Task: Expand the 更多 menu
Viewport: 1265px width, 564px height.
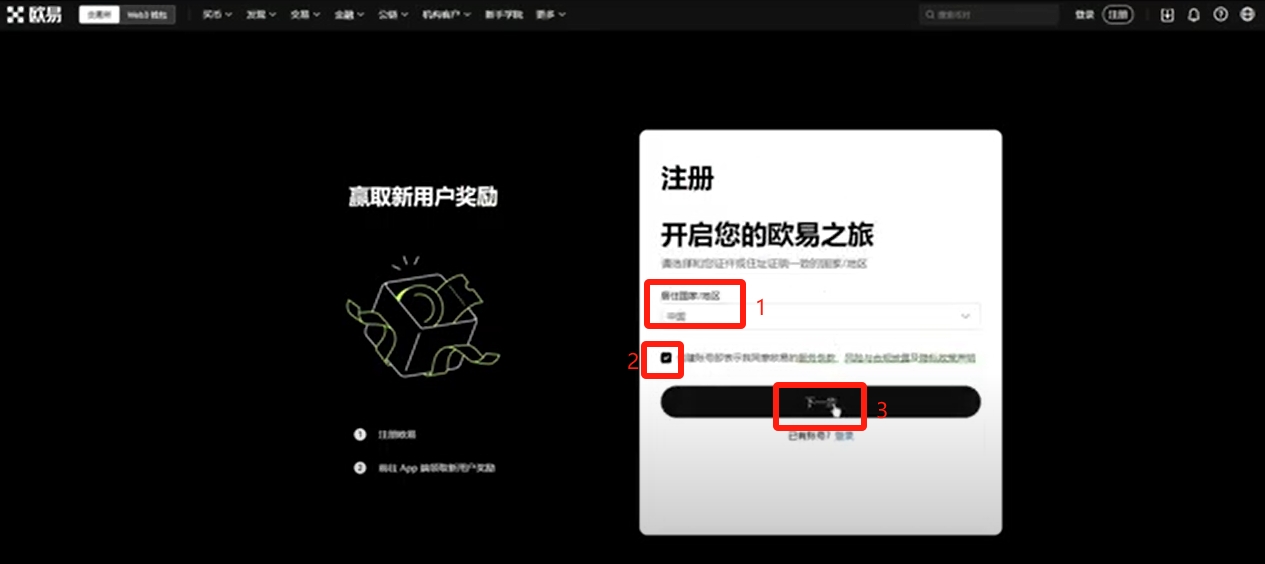Action: pyautogui.click(x=550, y=15)
